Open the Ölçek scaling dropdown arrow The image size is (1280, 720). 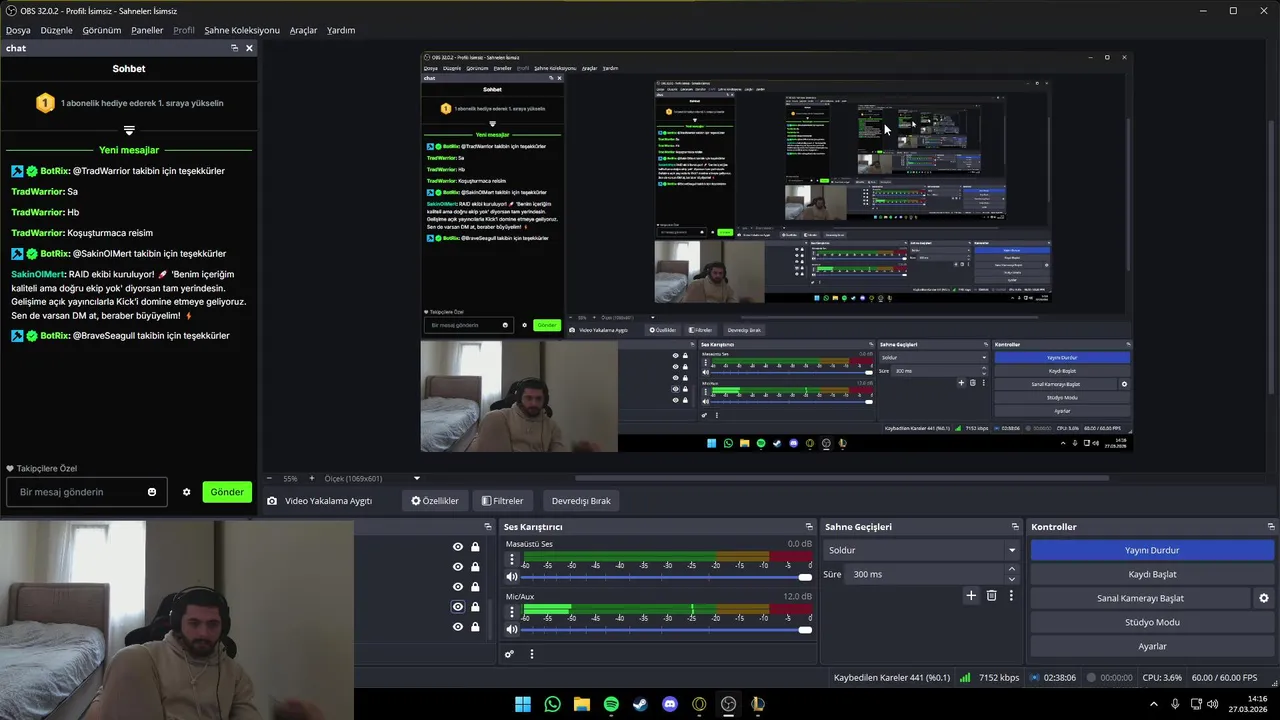tap(417, 478)
